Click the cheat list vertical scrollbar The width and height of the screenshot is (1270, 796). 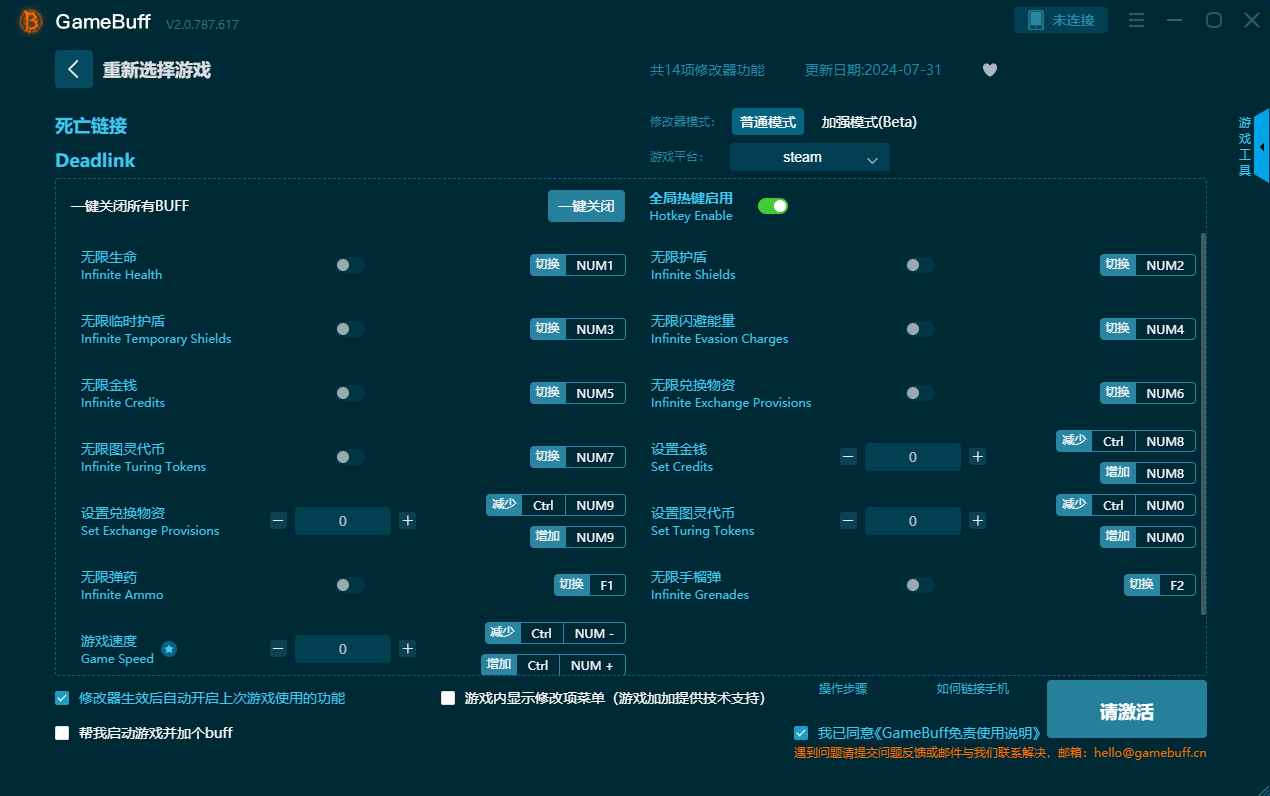tap(1203, 423)
